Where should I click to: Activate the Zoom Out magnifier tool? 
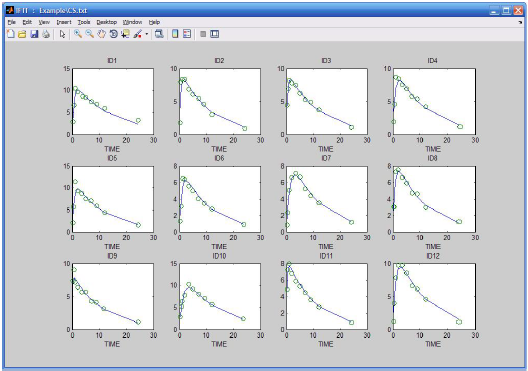pyautogui.click(x=90, y=34)
